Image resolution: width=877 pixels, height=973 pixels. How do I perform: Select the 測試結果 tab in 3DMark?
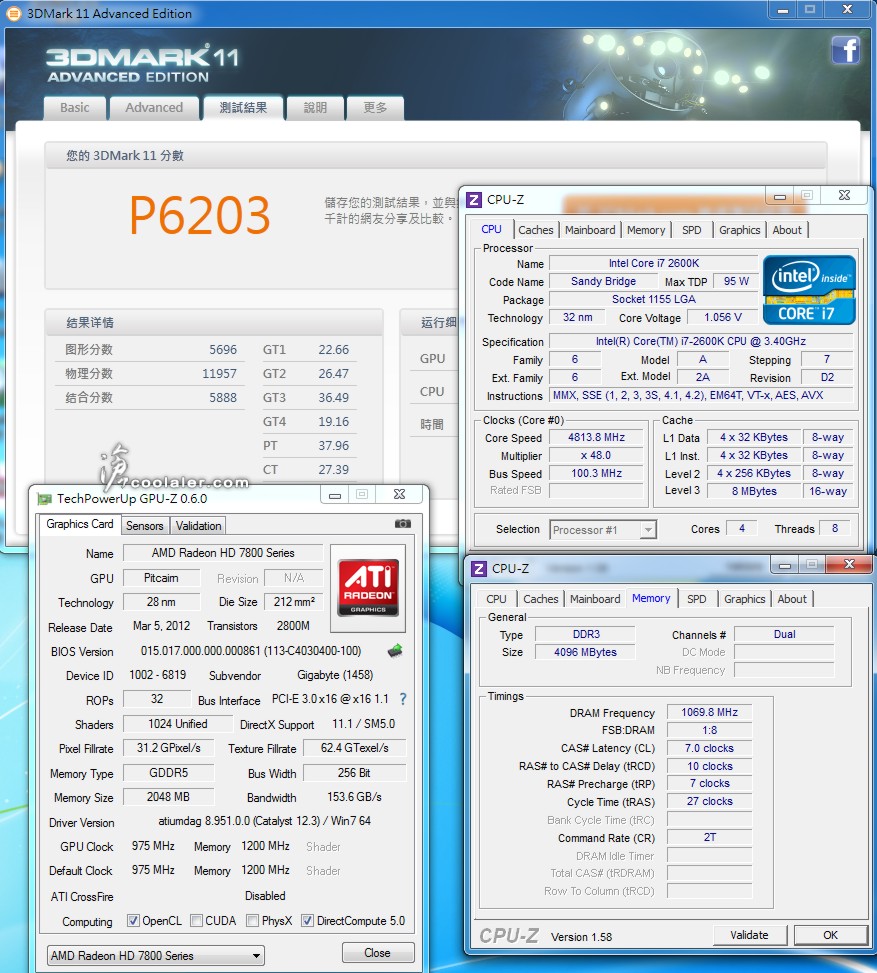pyautogui.click(x=243, y=108)
